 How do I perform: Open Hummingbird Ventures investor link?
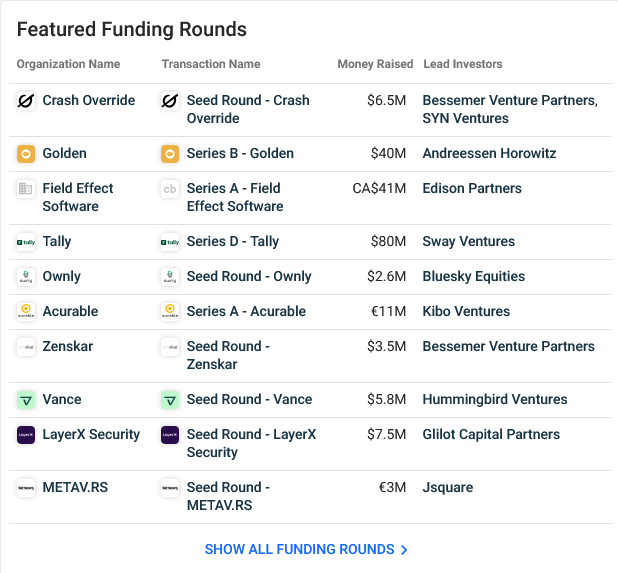[495, 399]
